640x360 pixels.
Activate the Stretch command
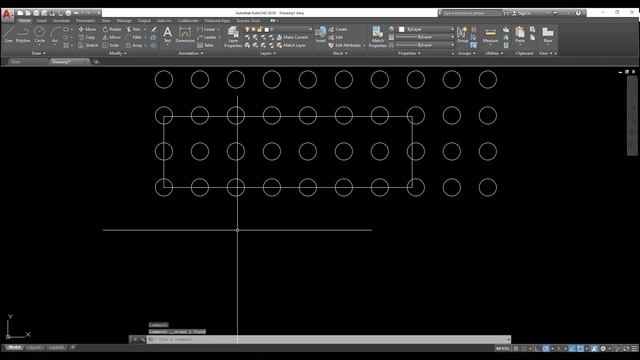pyautogui.click(x=88, y=45)
